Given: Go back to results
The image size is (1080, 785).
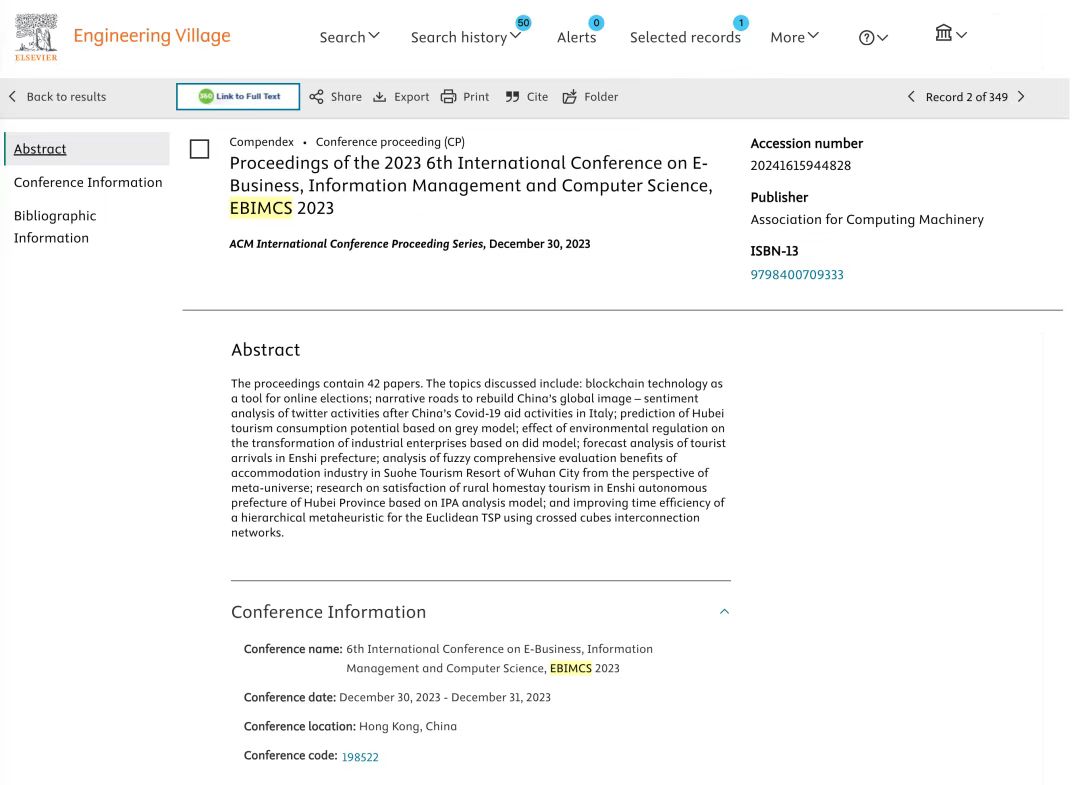Looking at the screenshot, I should tap(66, 97).
